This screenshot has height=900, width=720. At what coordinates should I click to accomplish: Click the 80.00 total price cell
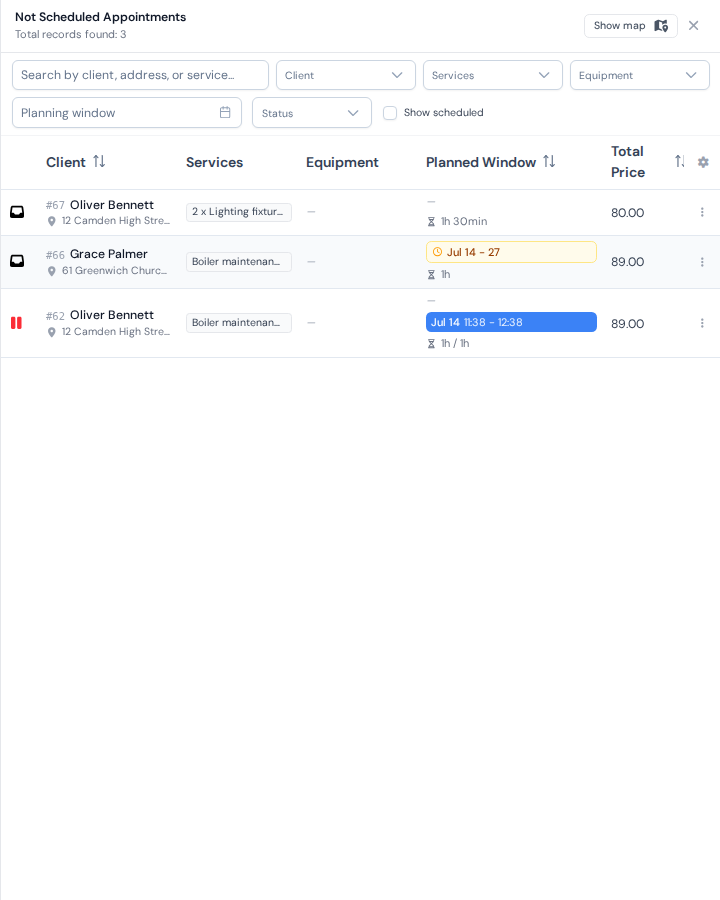pyautogui.click(x=628, y=213)
